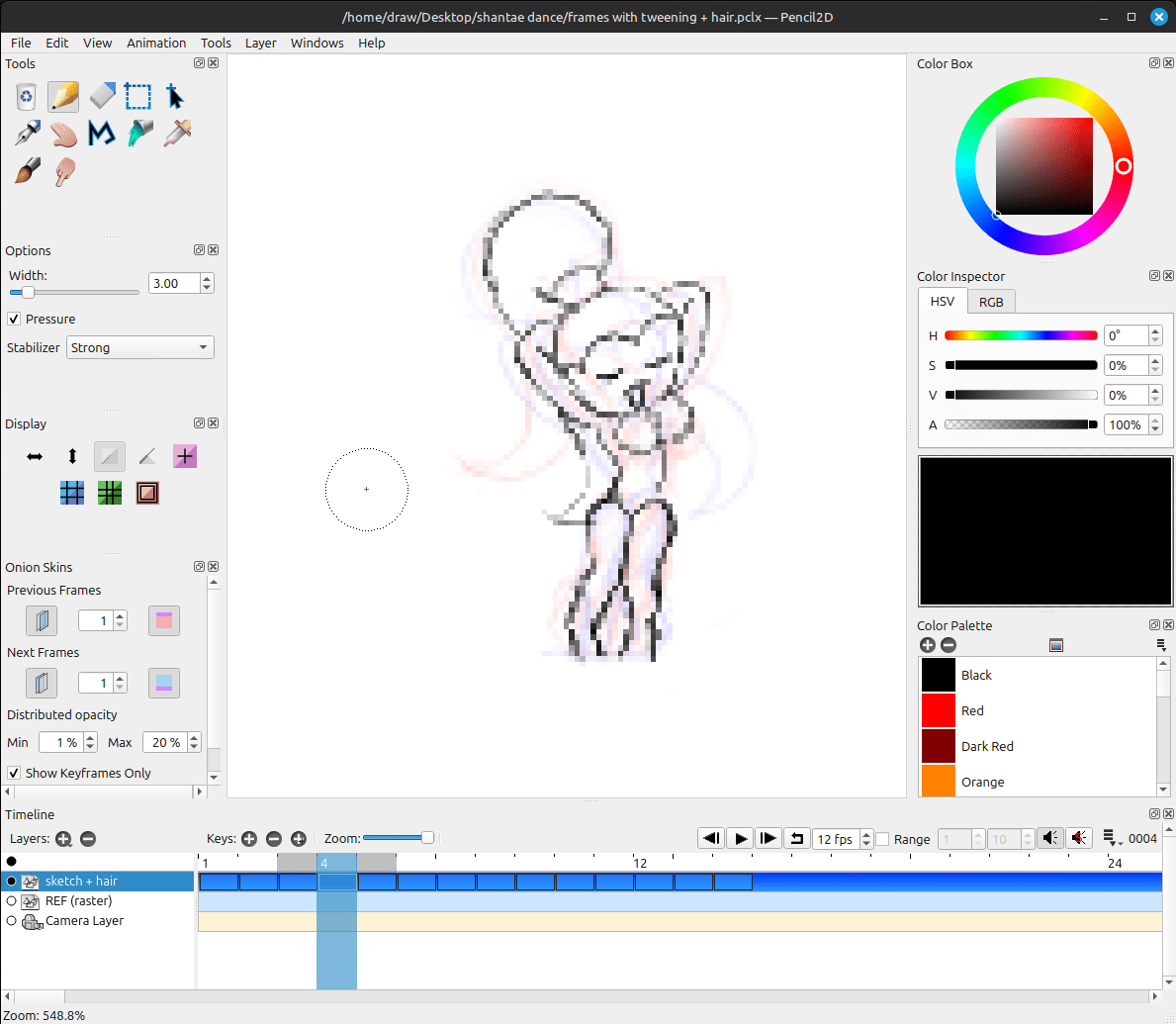Enable the Range playback checkbox
1176x1024 pixels.
tap(883, 839)
